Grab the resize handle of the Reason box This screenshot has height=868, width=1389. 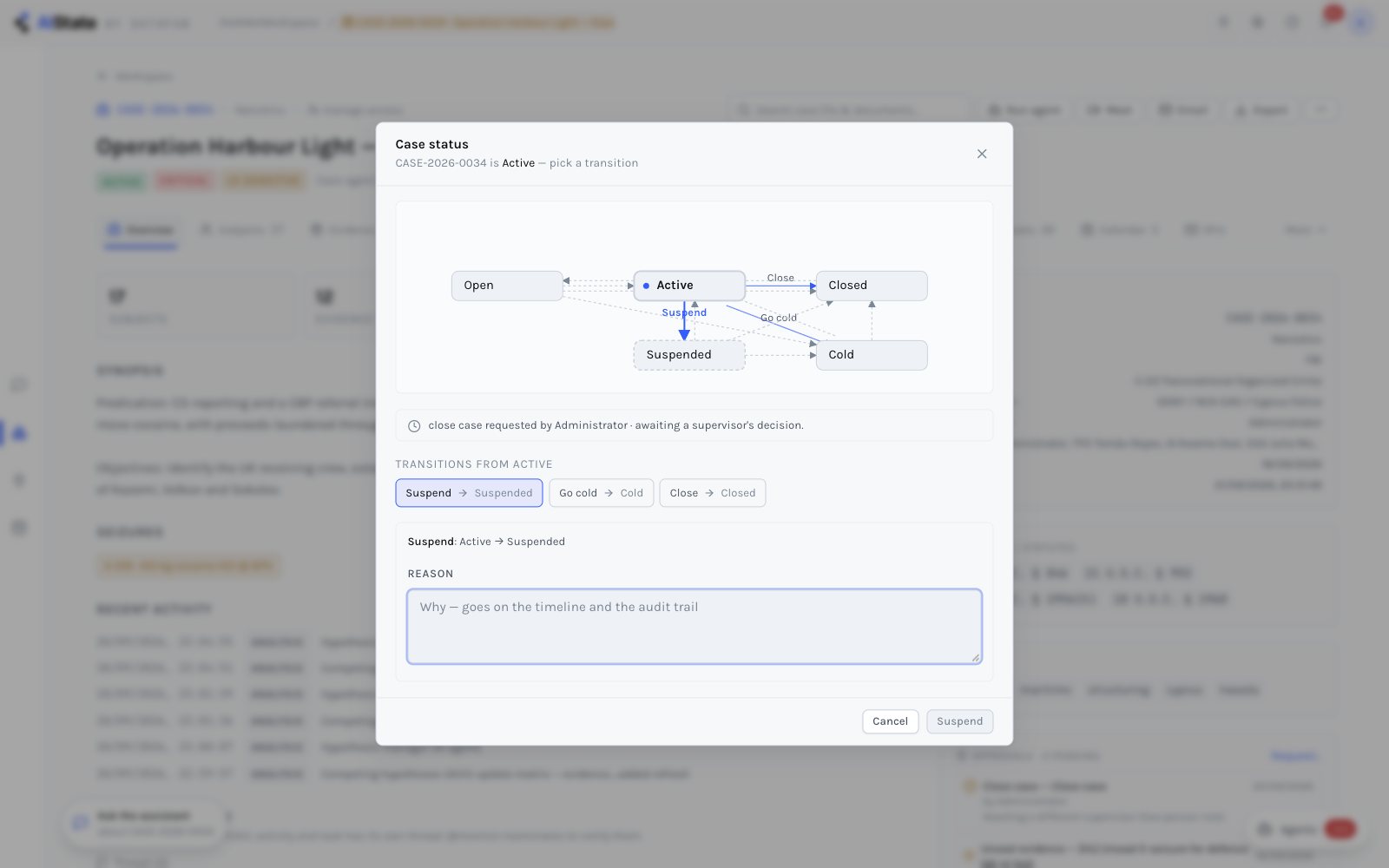tap(976, 658)
